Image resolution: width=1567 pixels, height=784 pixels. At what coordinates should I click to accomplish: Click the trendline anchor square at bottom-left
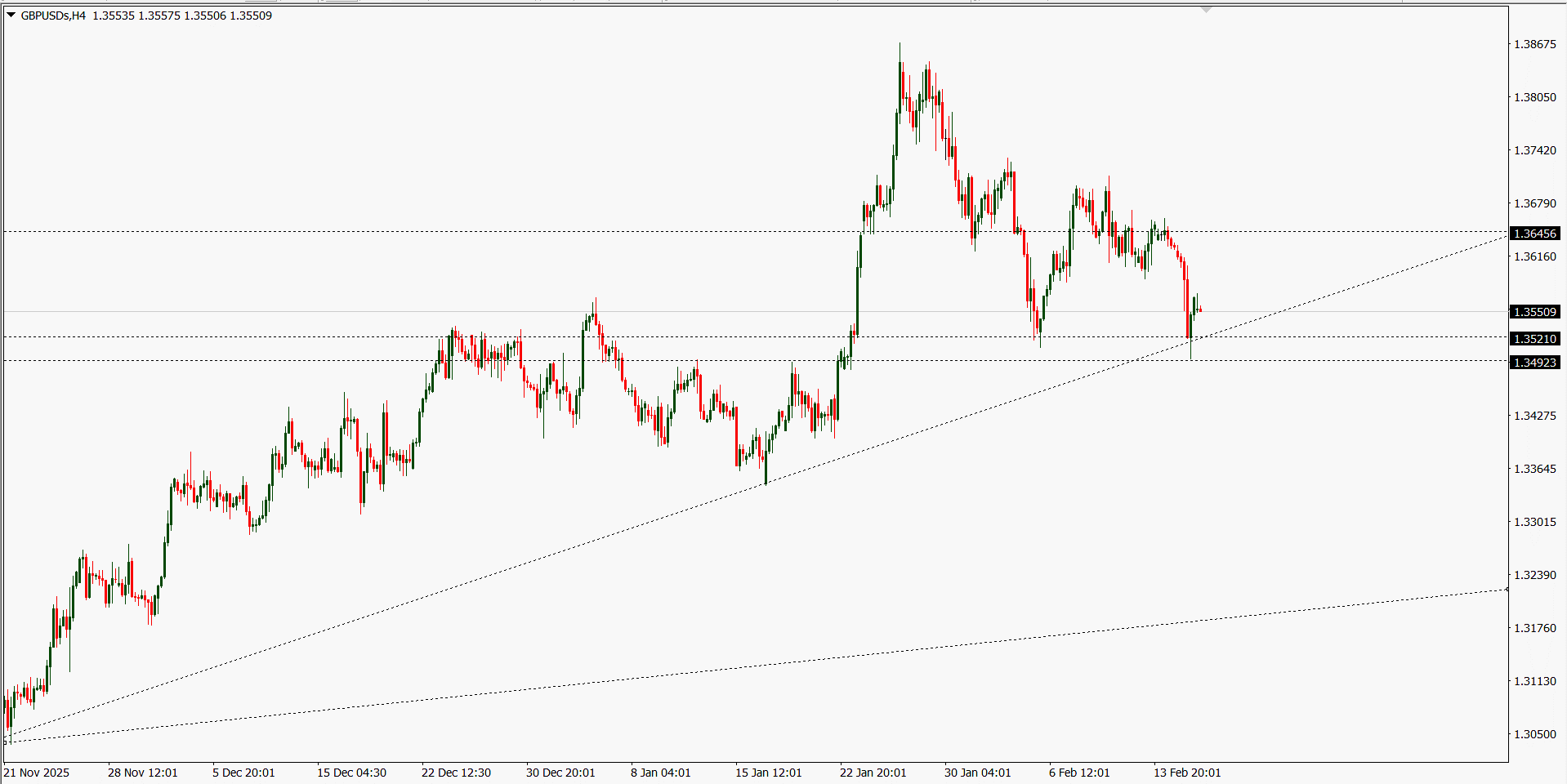tap(6, 742)
